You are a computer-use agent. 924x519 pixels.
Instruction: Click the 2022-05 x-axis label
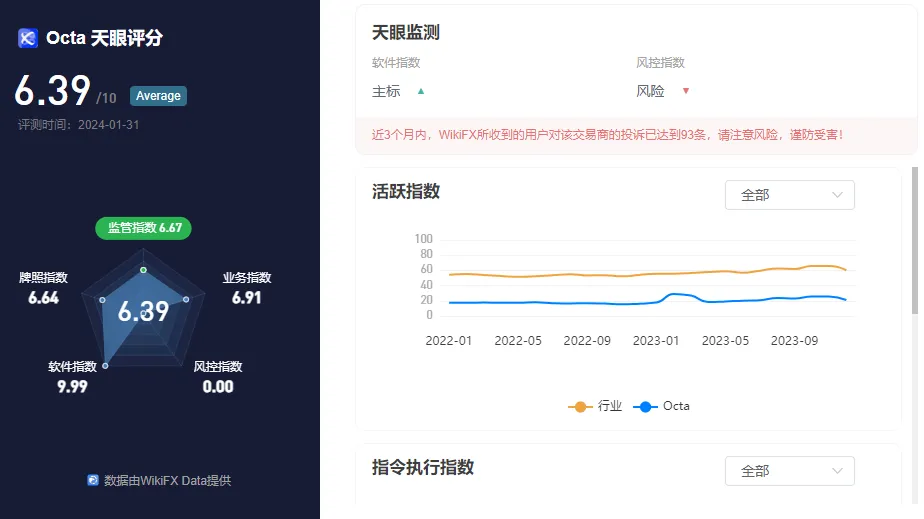pyautogui.click(x=518, y=341)
